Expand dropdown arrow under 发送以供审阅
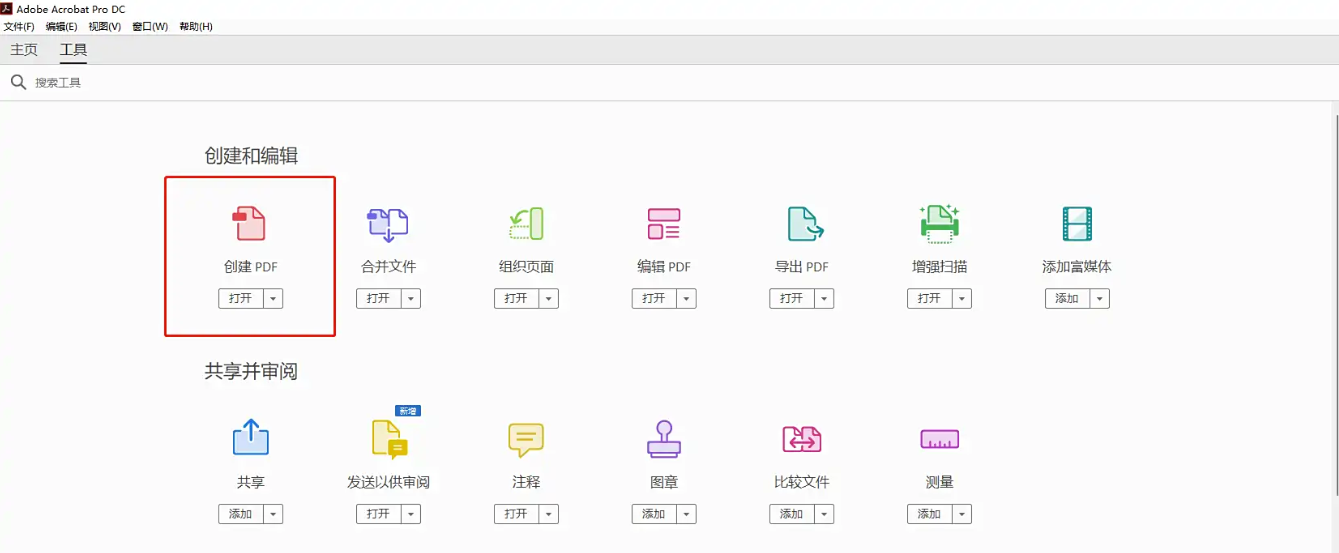The height and width of the screenshot is (553, 1339). tap(411, 514)
